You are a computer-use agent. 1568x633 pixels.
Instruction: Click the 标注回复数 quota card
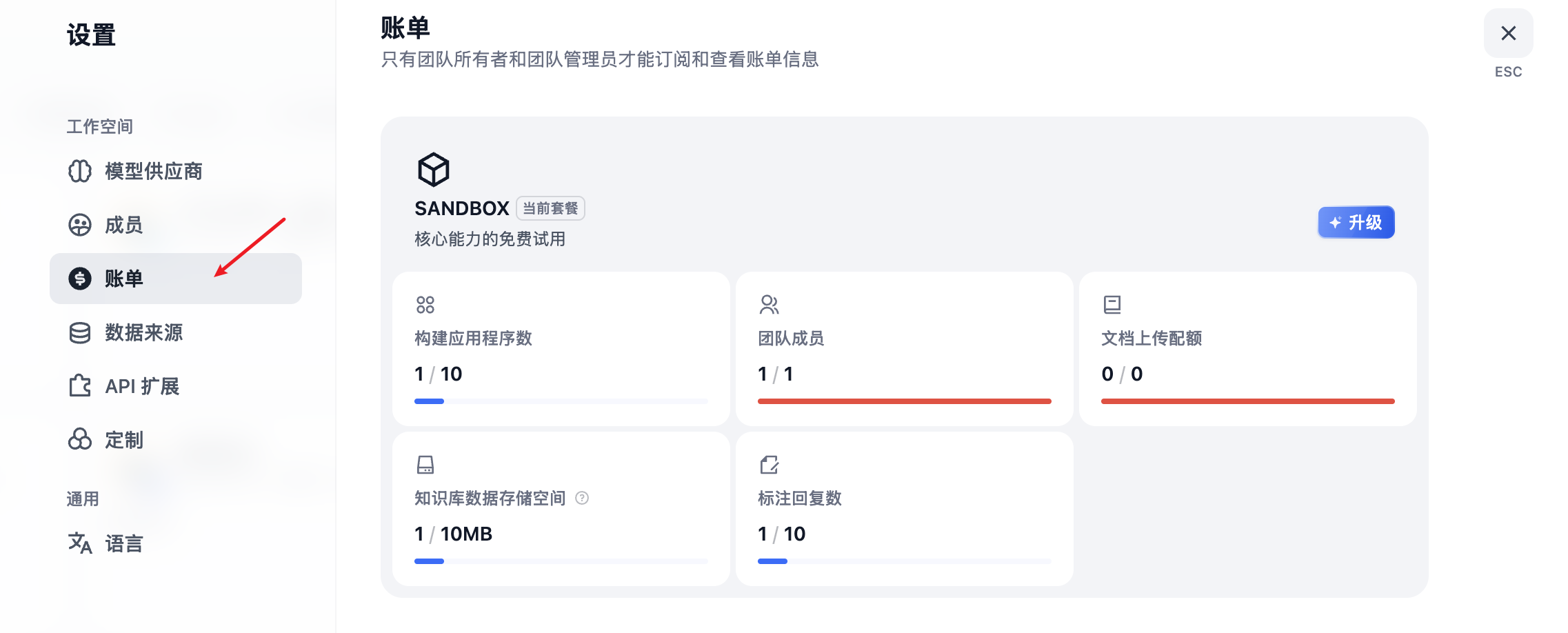click(904, 509)
